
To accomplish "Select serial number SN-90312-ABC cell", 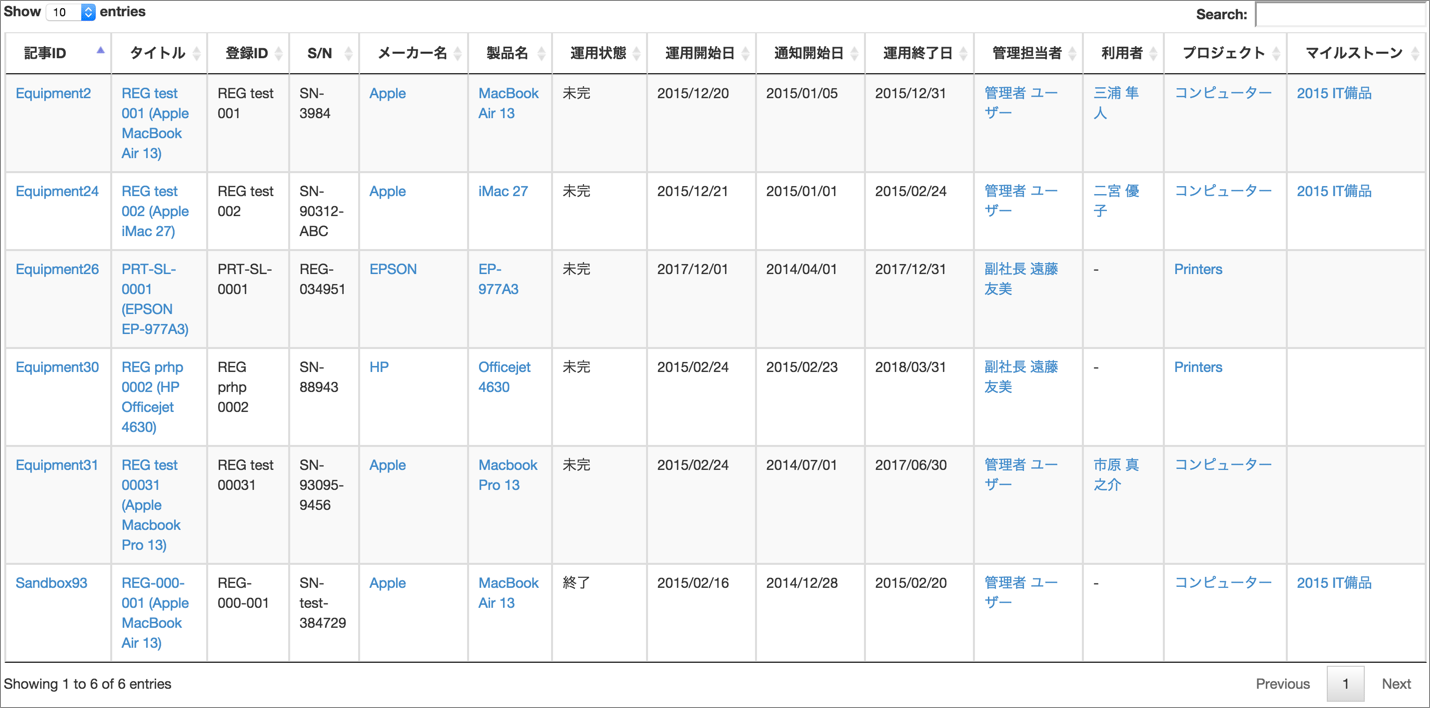I will pos(324,211).
